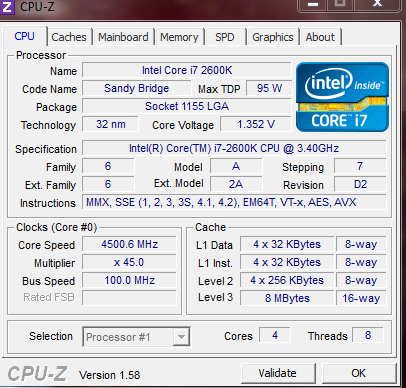The height and width of the screenshot is (388, 406).
Task: Click the Instructions field listing MMX, SSE
Action: 234,202
